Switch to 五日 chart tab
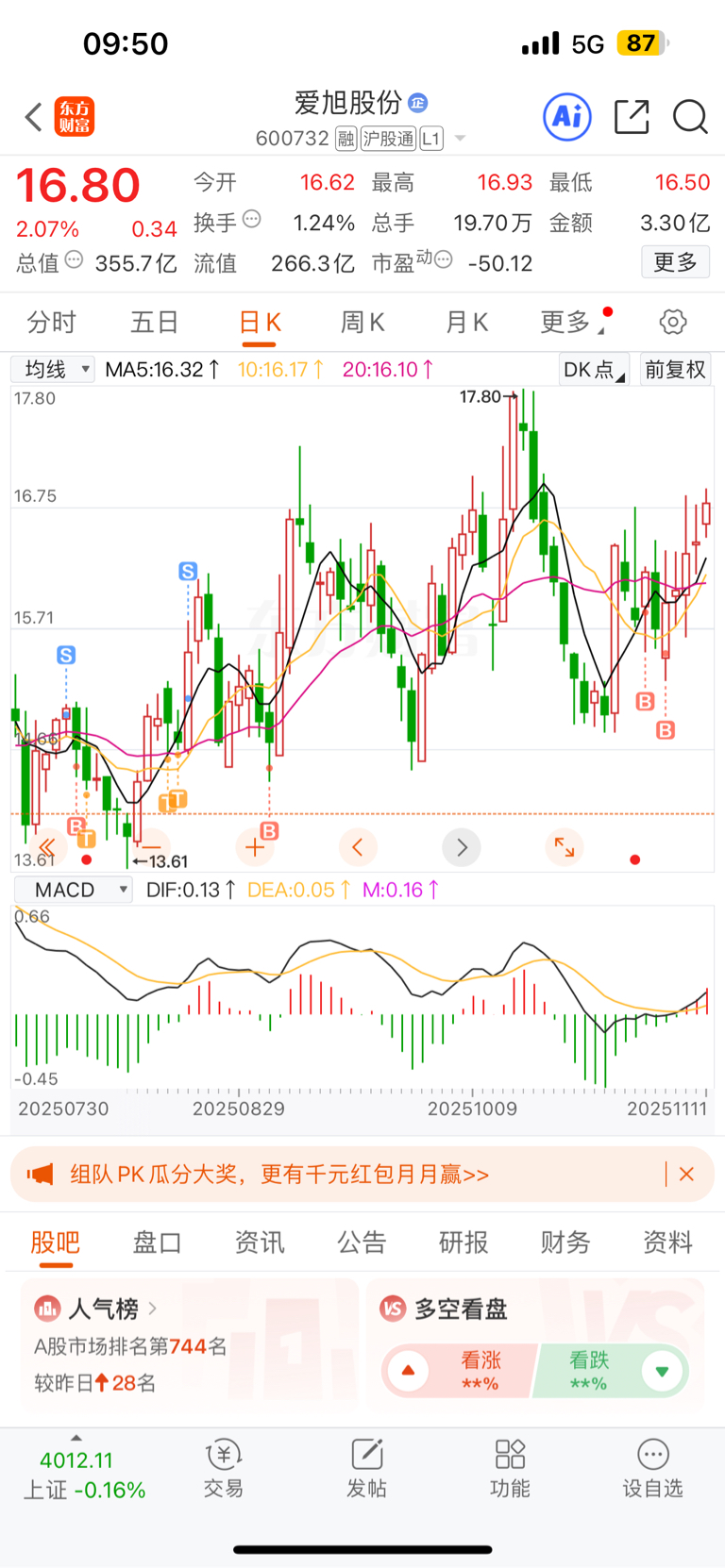The height and width of the screenshot is (1568, 725). [x=155, y=323]
